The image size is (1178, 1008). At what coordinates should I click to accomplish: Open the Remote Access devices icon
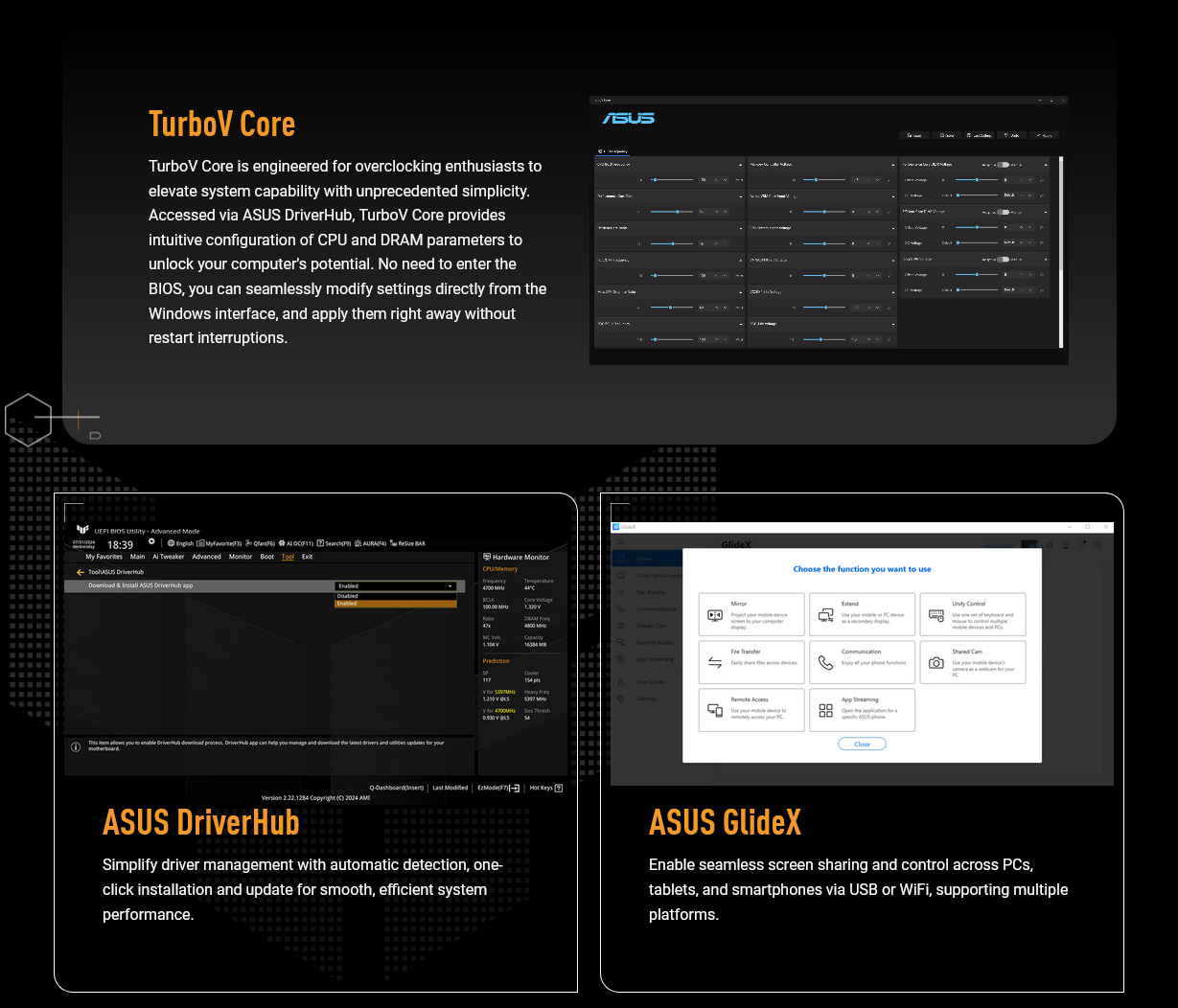coord(715,710)
